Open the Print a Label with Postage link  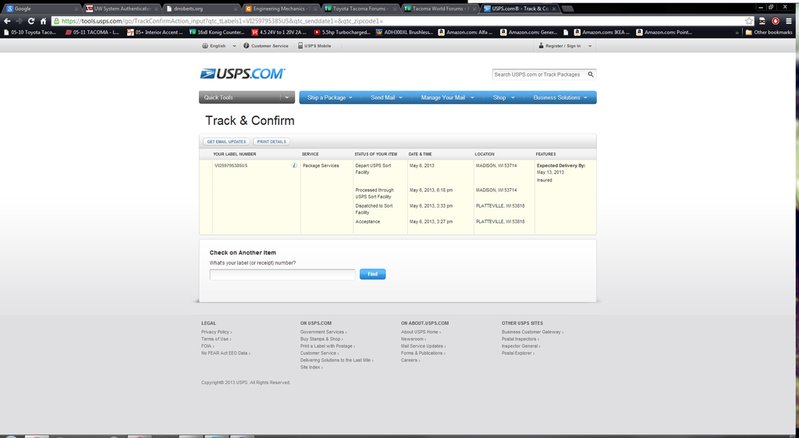click(328, 346)
